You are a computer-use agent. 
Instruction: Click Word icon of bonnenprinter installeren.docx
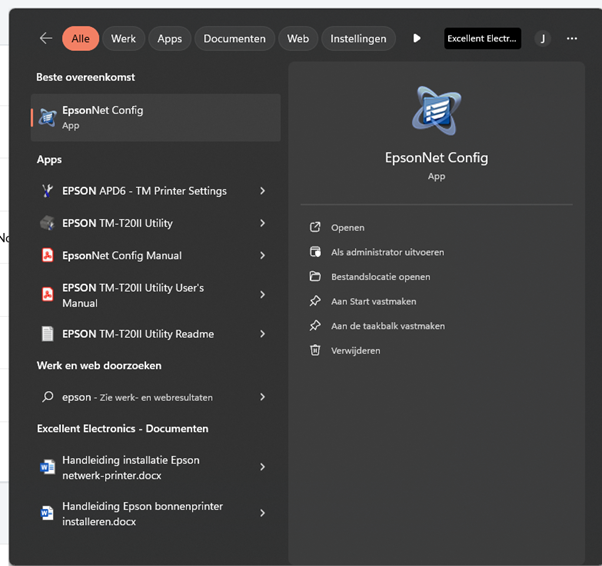[x=47, y=513]
